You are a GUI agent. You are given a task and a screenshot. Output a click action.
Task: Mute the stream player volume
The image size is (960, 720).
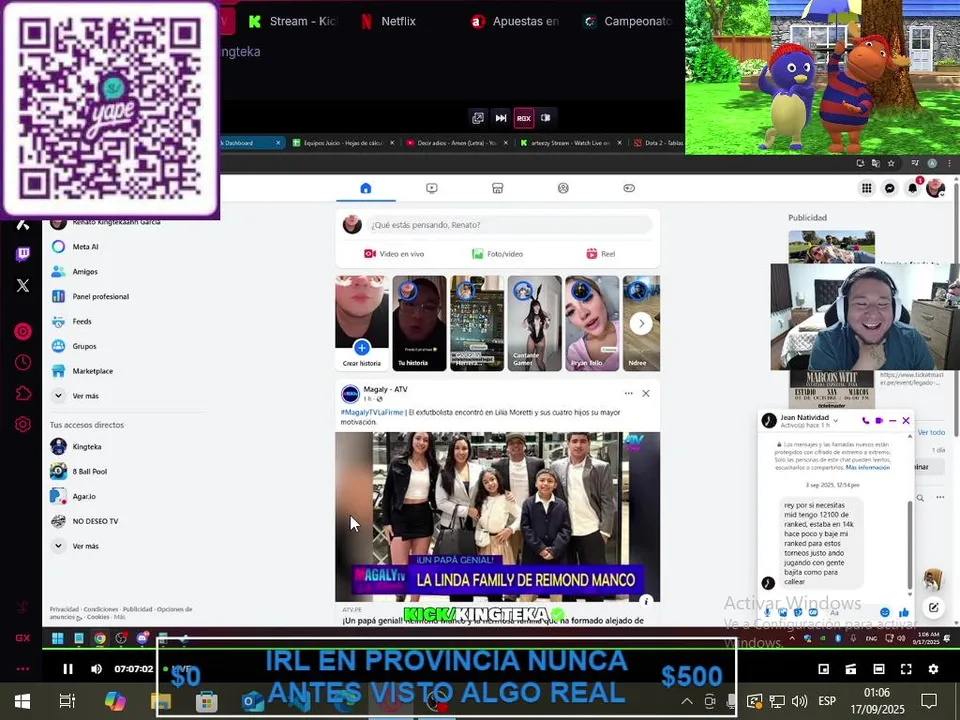click(x=96, y=669)
